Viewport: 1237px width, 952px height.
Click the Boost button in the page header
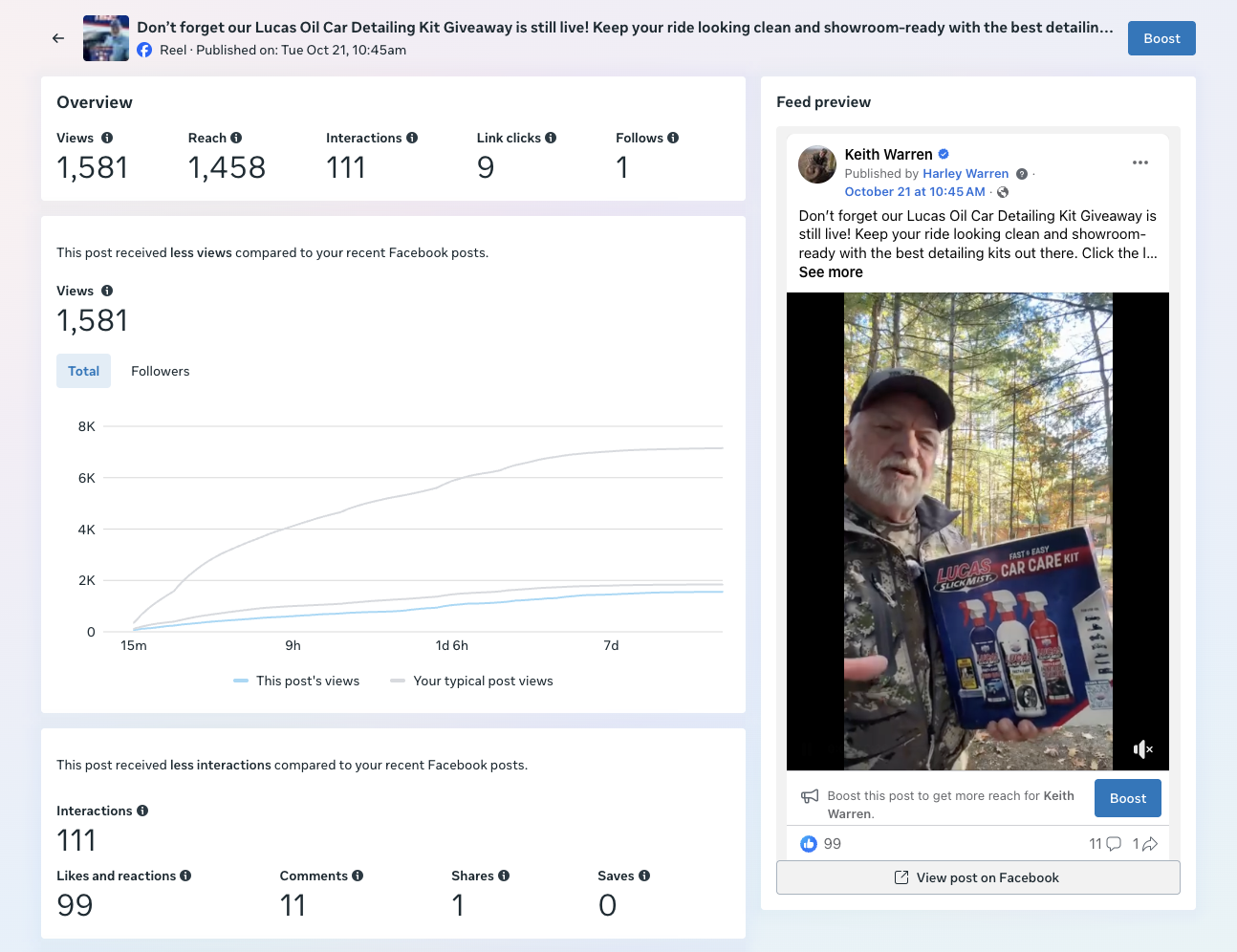[1161, 38]
